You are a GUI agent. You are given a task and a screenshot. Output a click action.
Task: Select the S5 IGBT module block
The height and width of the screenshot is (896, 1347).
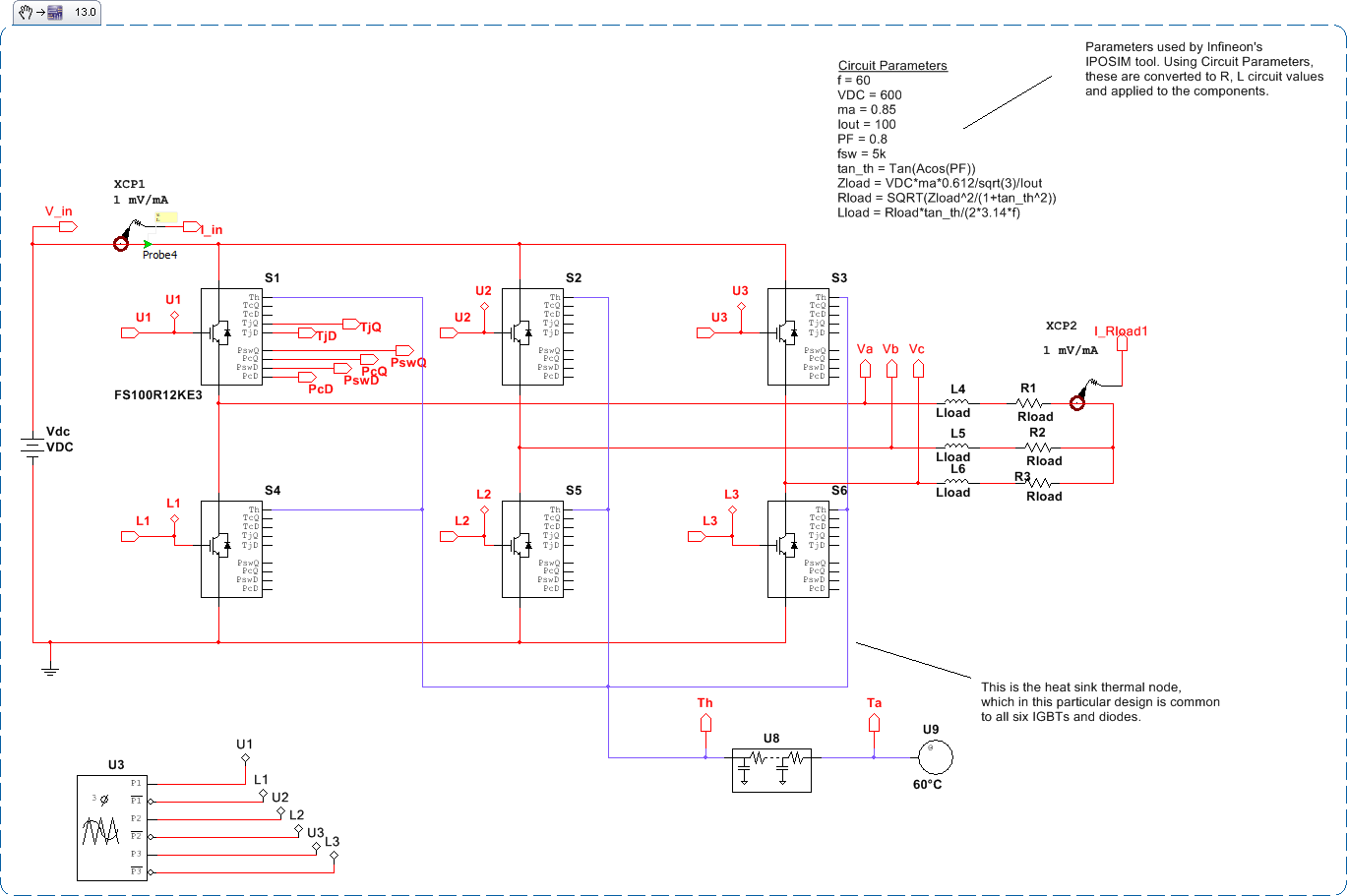coord(531,548)
